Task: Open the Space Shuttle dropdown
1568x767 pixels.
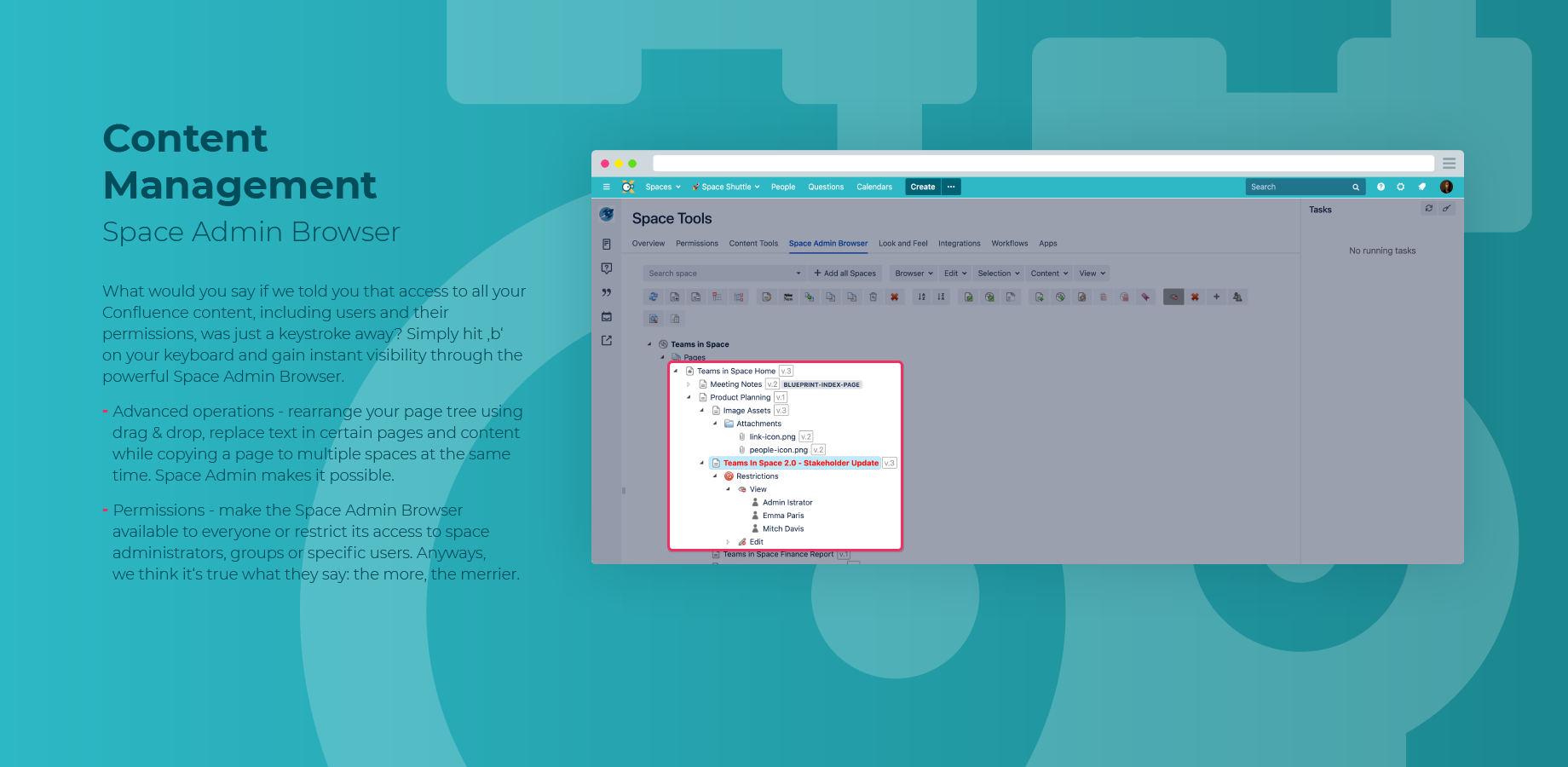Action: pyautogui.click(x=726, y=187)
